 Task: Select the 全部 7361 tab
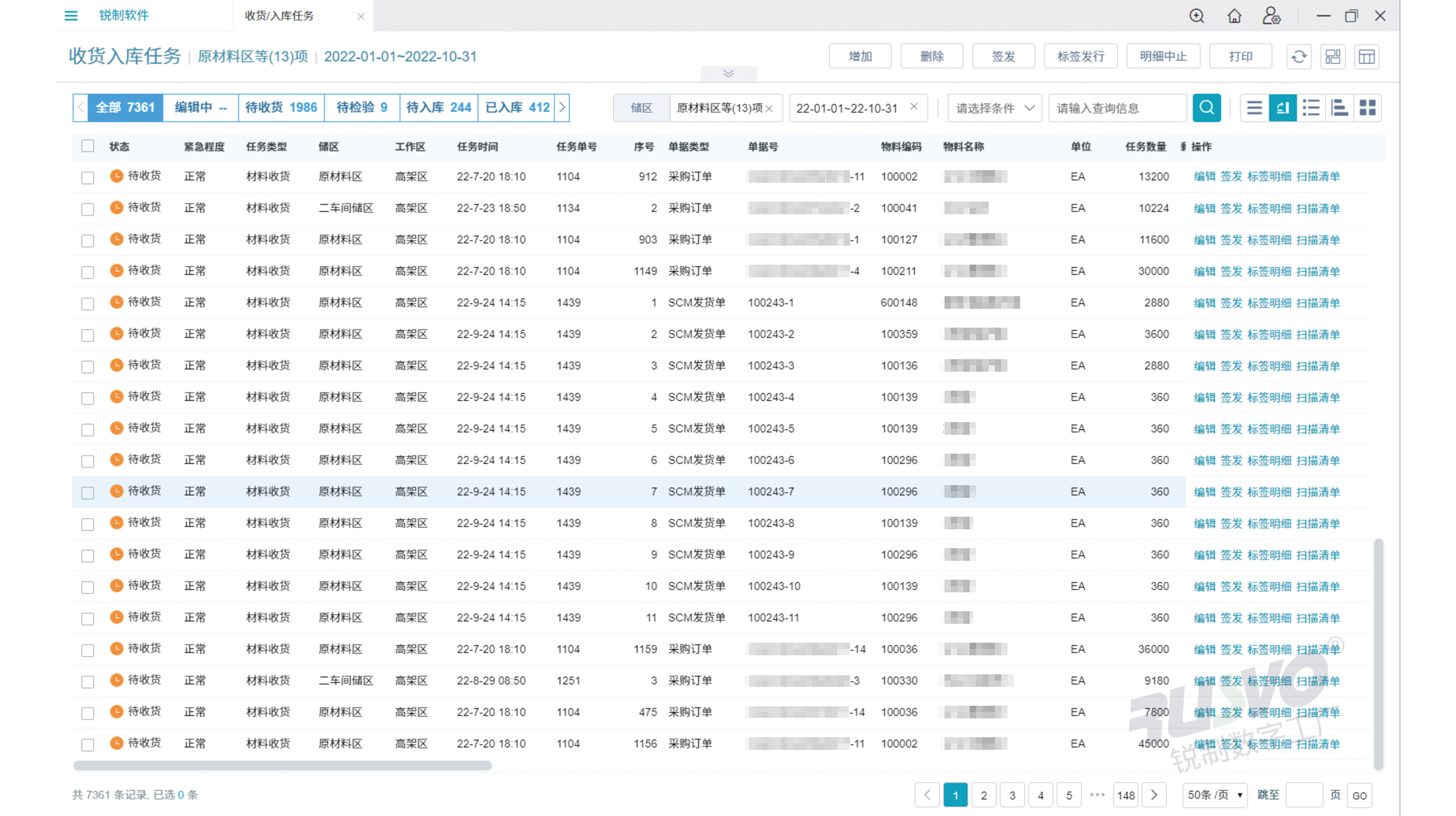[125, 108]
